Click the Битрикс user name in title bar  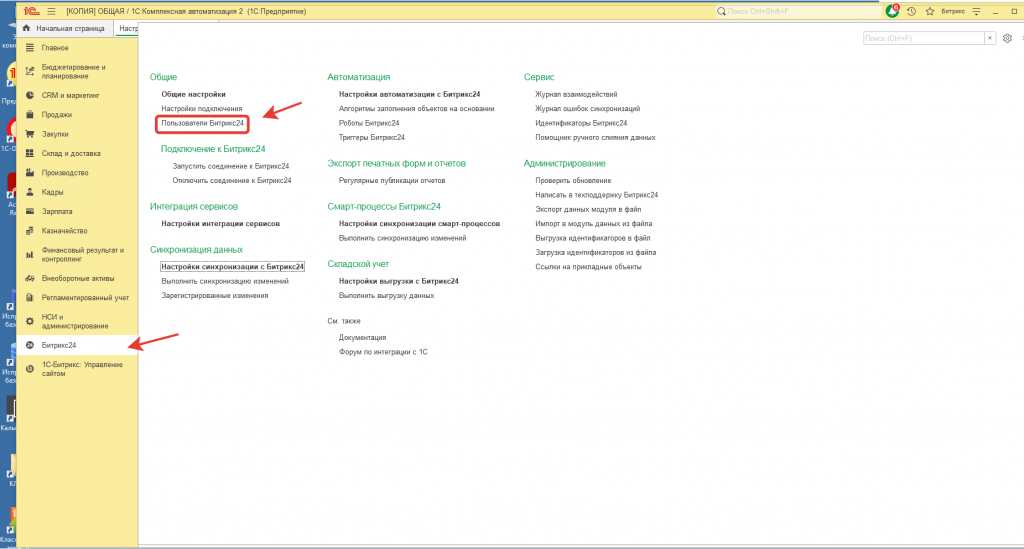click(x=953, y=11)
